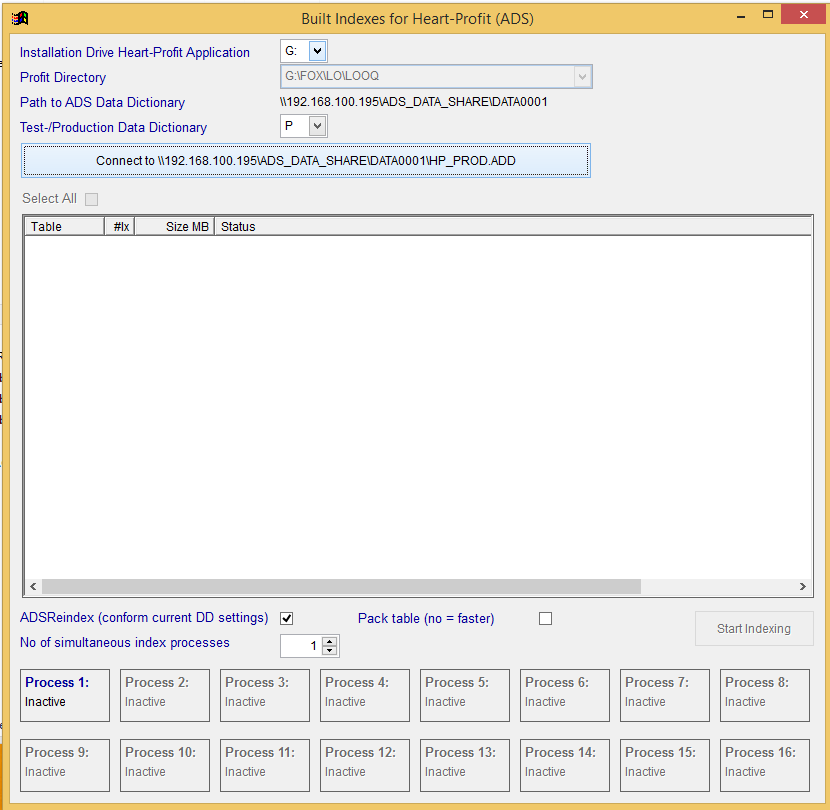Click the application icon in the title bar

(x=20, y=19)
